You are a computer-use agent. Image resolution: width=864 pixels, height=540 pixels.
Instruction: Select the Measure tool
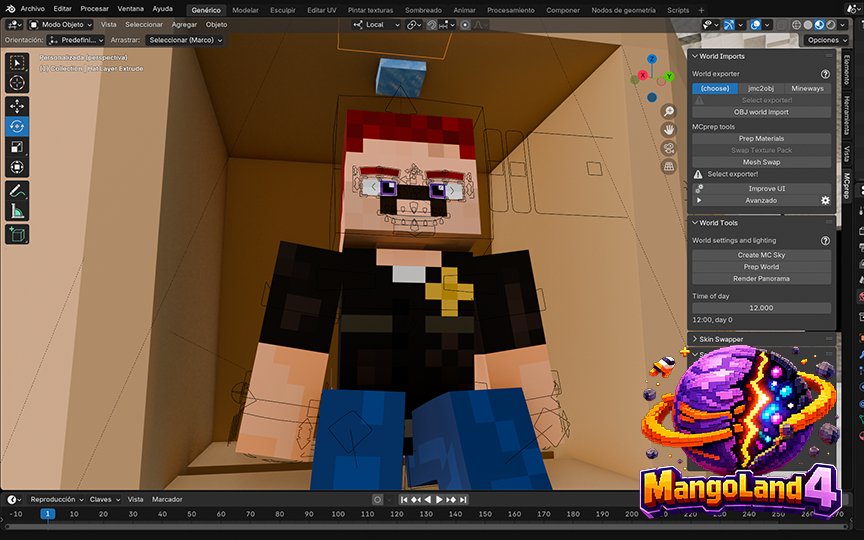click(17, 211)
